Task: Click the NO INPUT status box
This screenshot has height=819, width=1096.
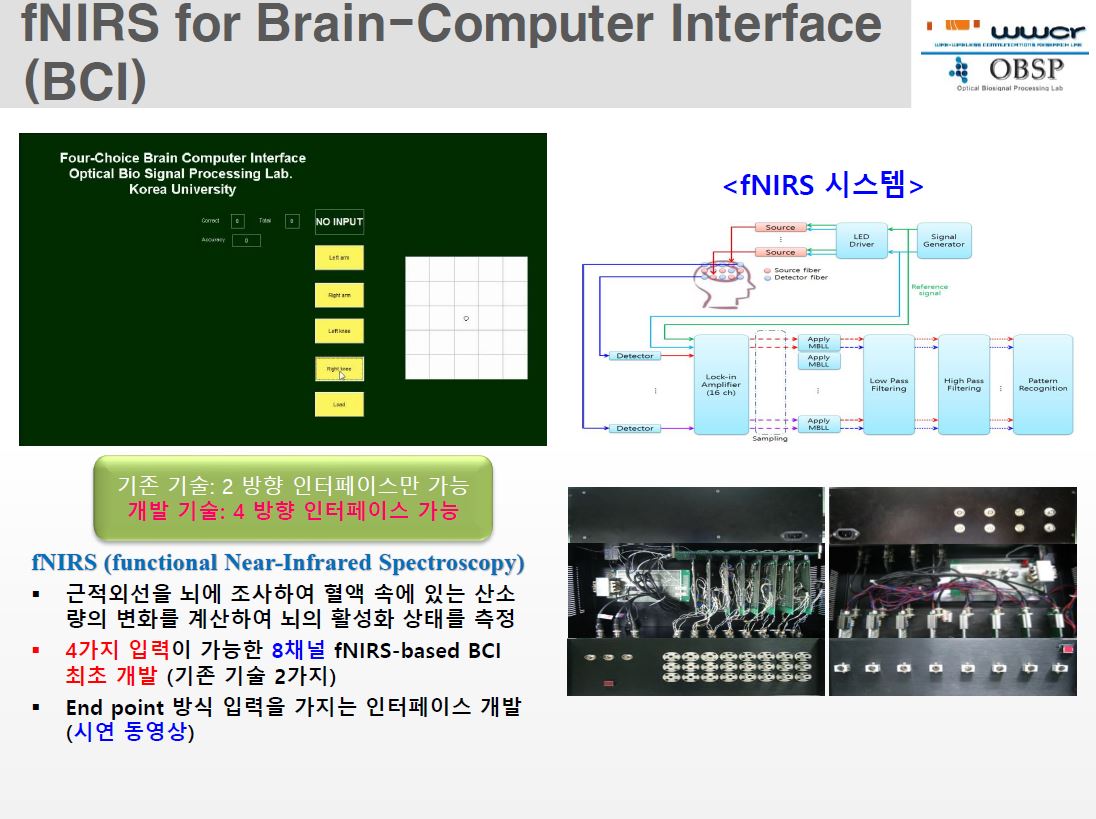Action: click(339, 222)
